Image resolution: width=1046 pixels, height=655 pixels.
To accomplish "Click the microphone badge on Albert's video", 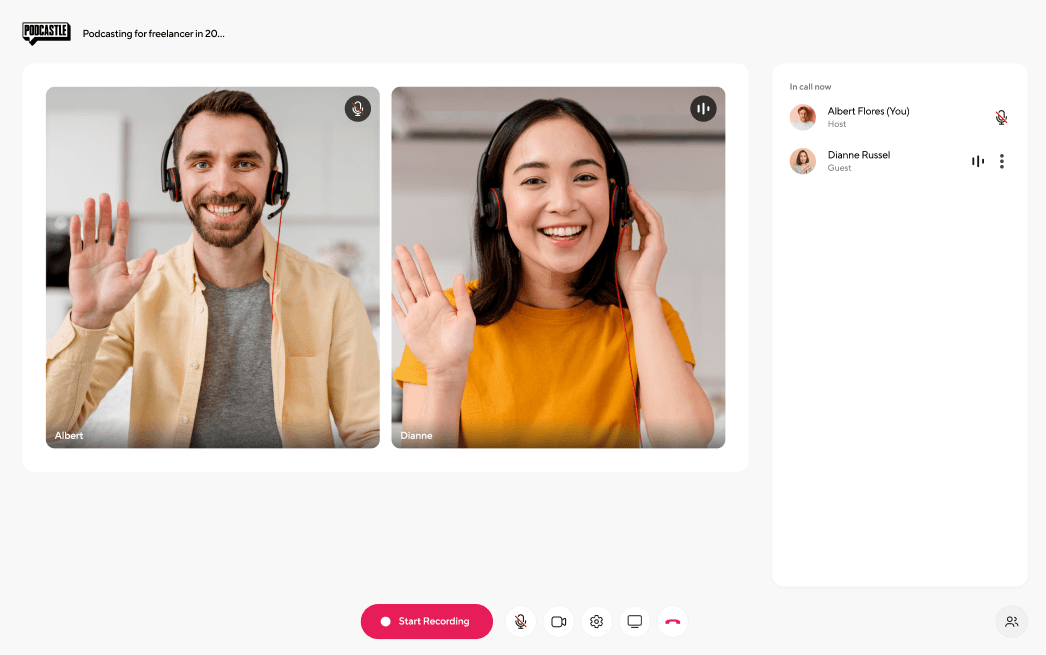I will pos(358,109).
